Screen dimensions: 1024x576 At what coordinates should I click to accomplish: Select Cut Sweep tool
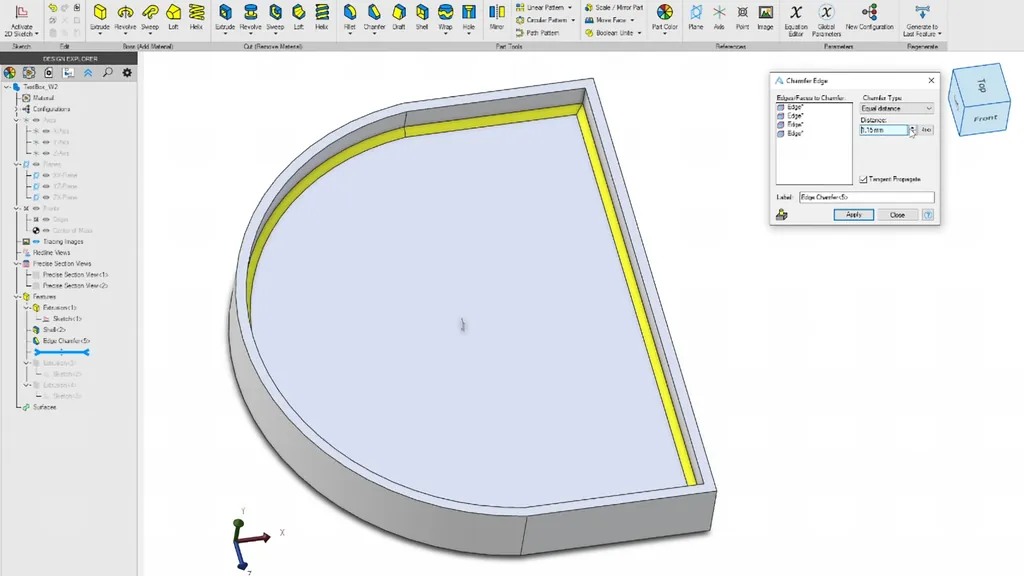(x=276, y=18)
